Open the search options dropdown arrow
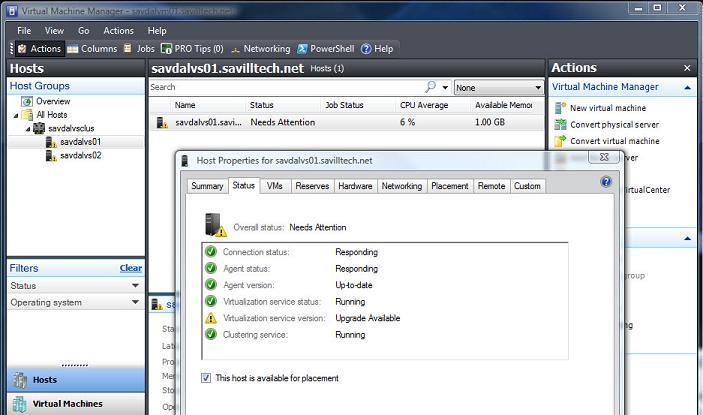Image resolution: width=703 pixels, height=415 pixels. (445, 87)
